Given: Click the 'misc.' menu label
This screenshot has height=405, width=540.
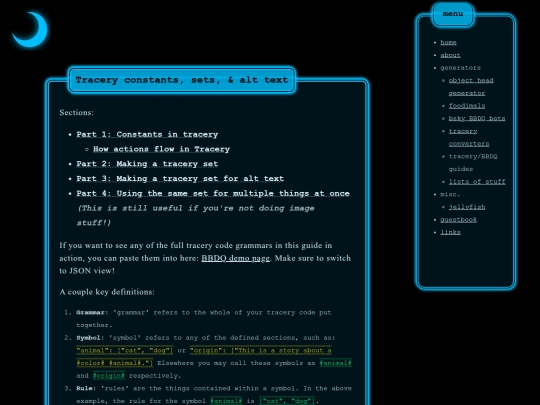Looking at the screenshot, I should pyautogui.click(x=450, y=194).
